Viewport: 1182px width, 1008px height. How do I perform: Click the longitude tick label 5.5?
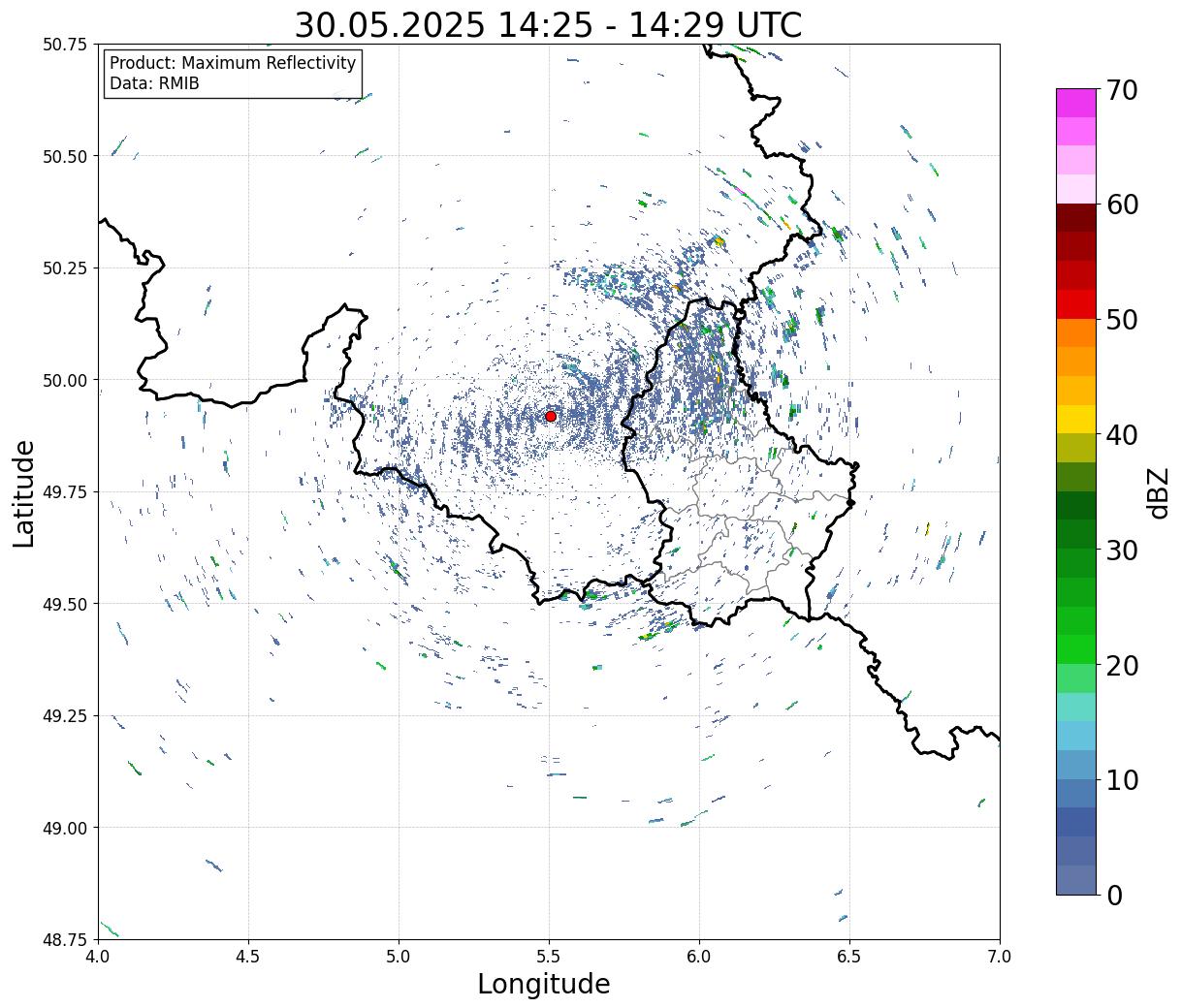[549, 956]
